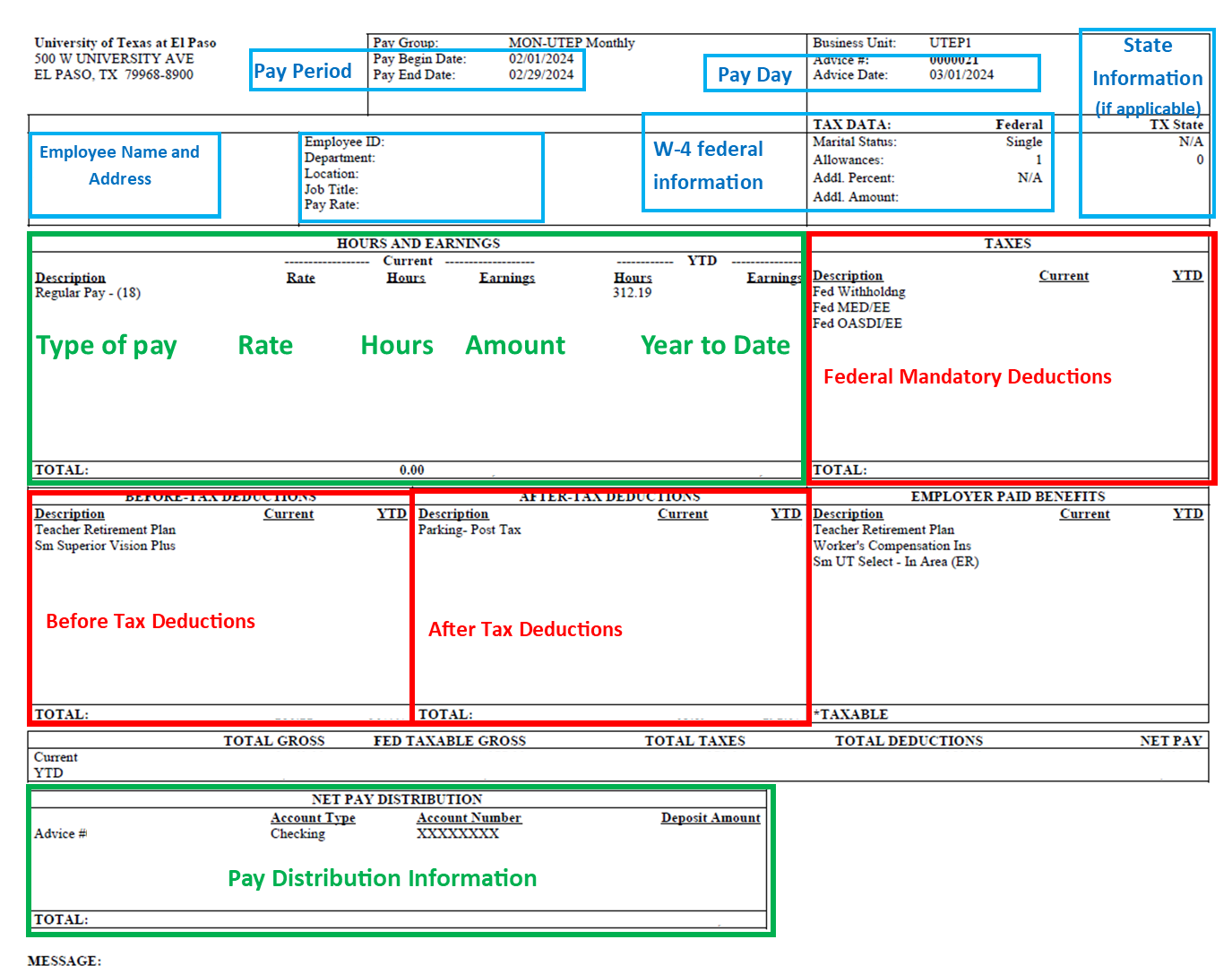Click the After Tax Deductions red label
This screenshot has height=974, width=1232.
[x=525, y=630]
